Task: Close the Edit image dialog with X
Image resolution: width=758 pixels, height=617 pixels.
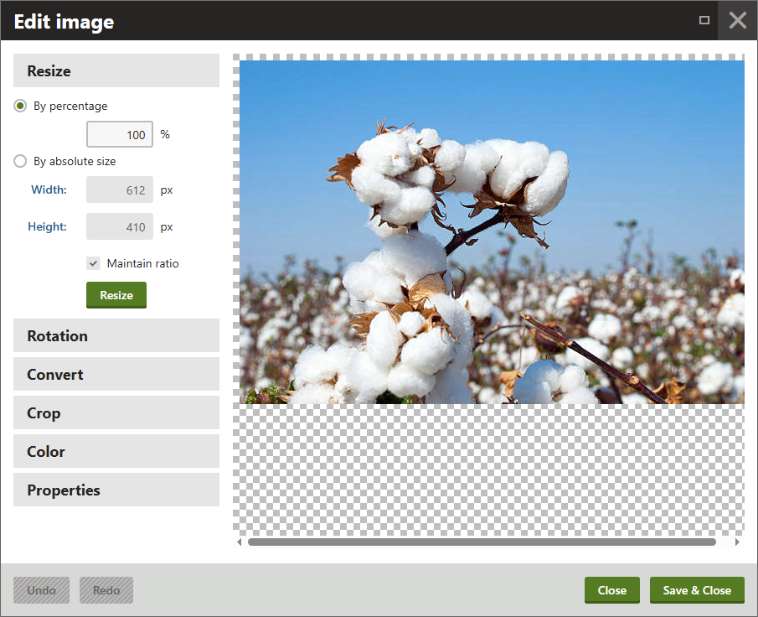Action: pyautogui.click(x=737, y=20)
